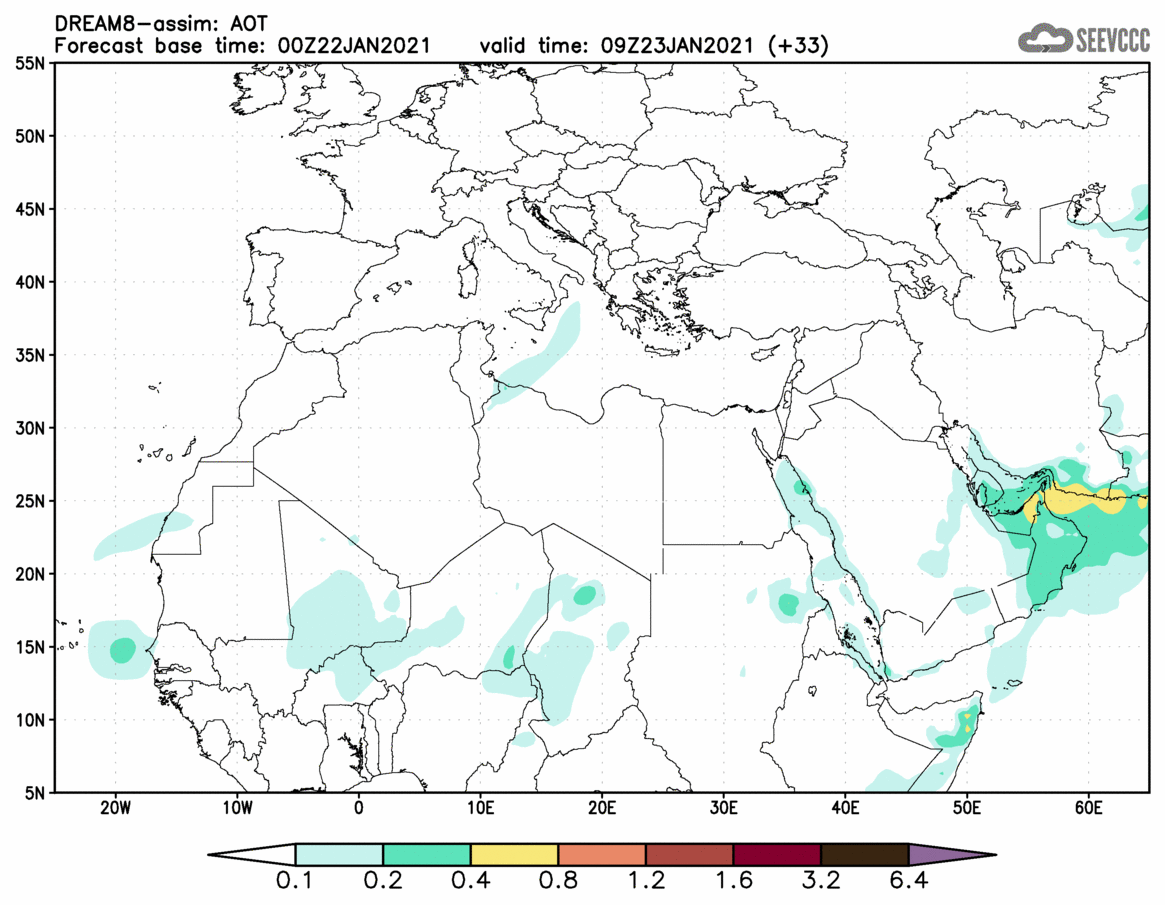The width and height of the screenshot is (1165, 905).
Task: Click the 0.1 colorbar value label
Action: [295, 881]
